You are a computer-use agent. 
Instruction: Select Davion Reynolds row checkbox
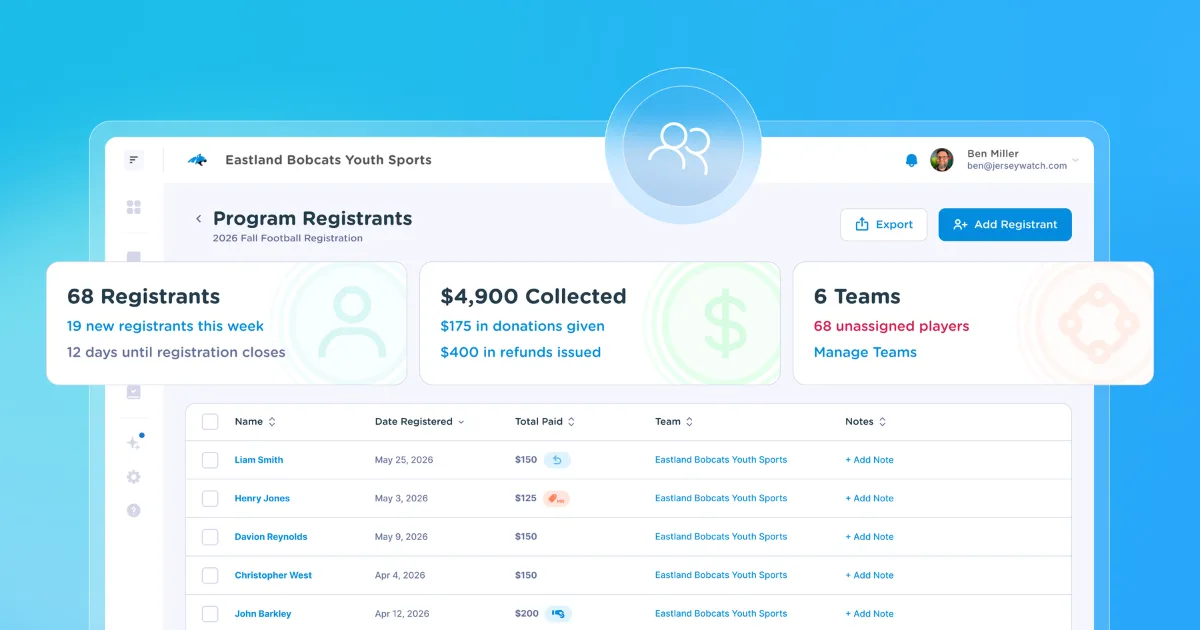pyautogui.click(x=210, y=537)
